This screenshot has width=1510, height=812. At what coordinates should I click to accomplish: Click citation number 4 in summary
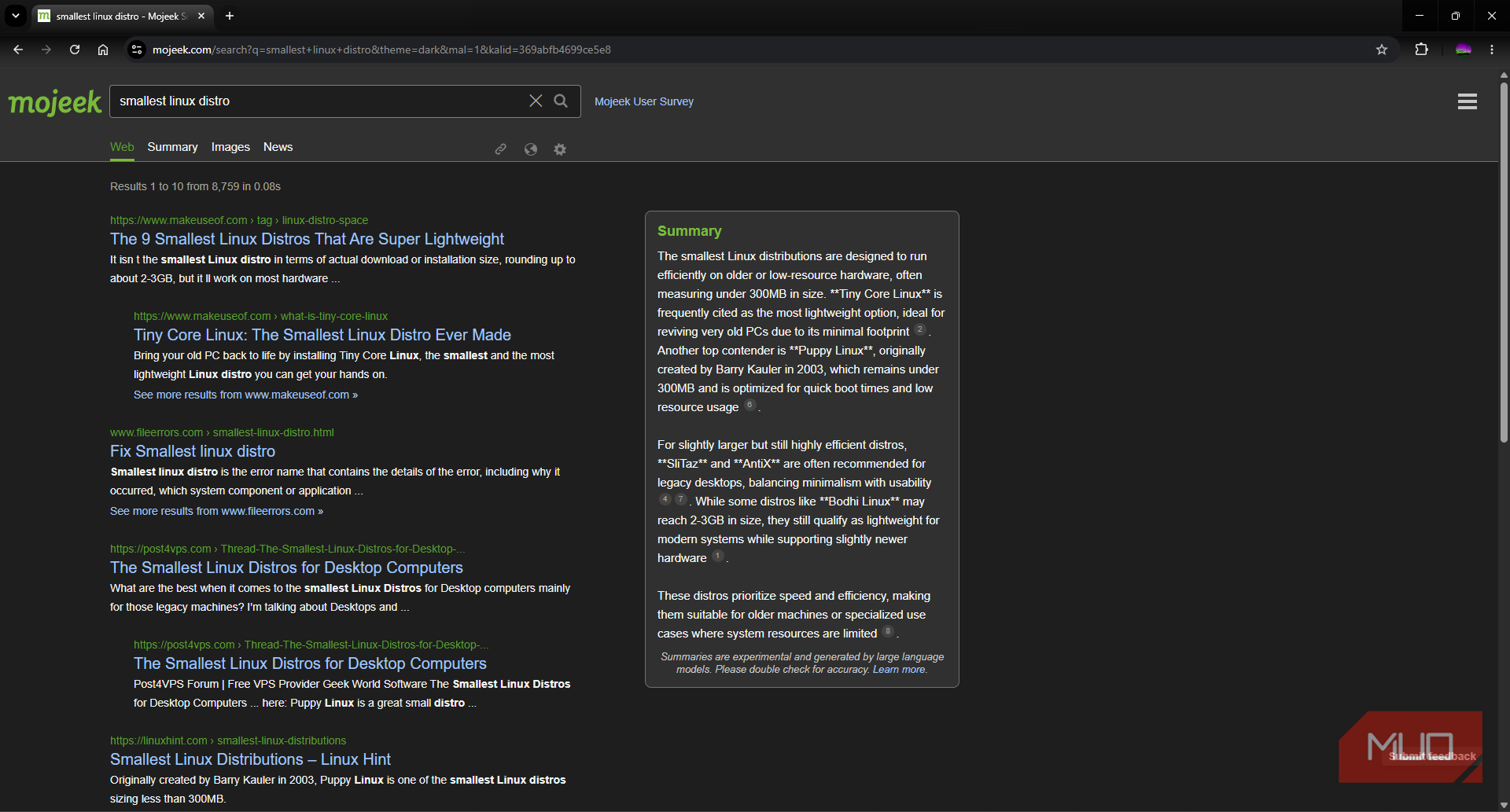point(665,499)
